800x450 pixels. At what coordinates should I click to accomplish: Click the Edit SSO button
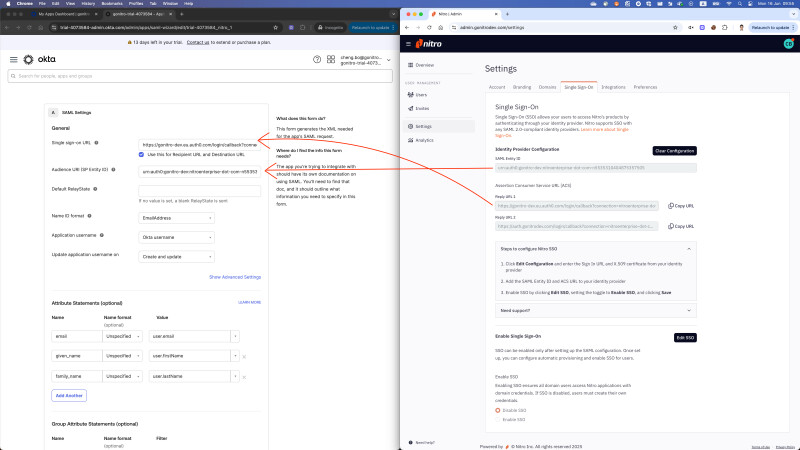point(685,338)
